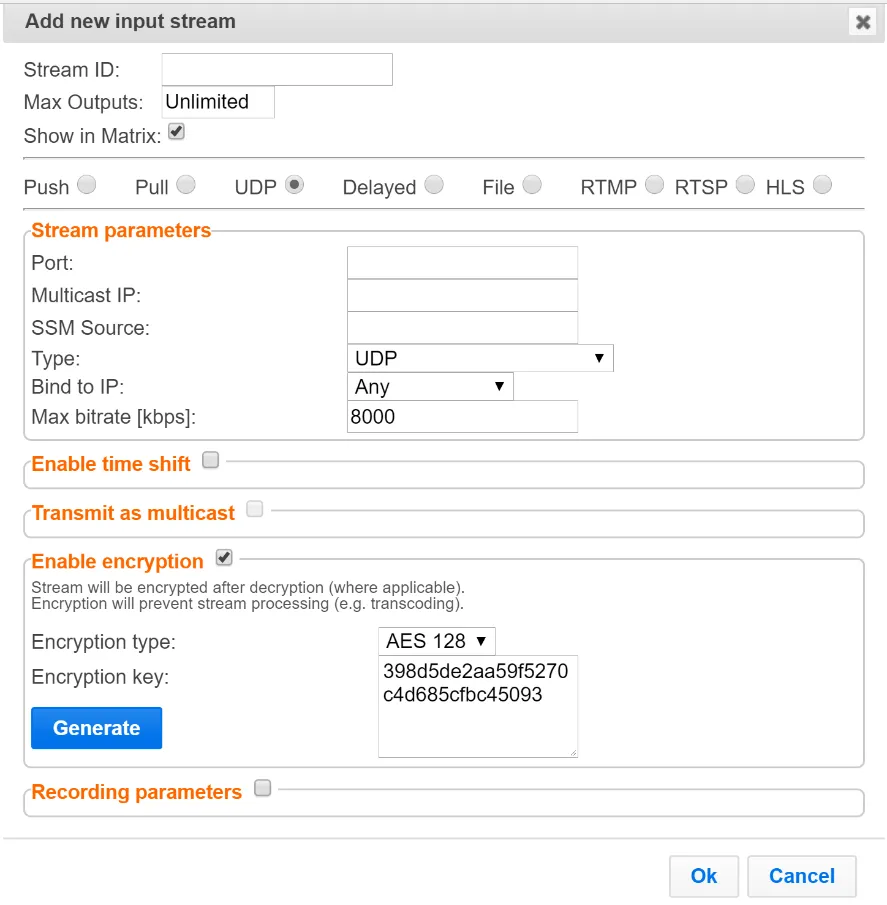Select the RTSP radio button
The width and height of the screenshot is (887, 905).
click(745, 185)
